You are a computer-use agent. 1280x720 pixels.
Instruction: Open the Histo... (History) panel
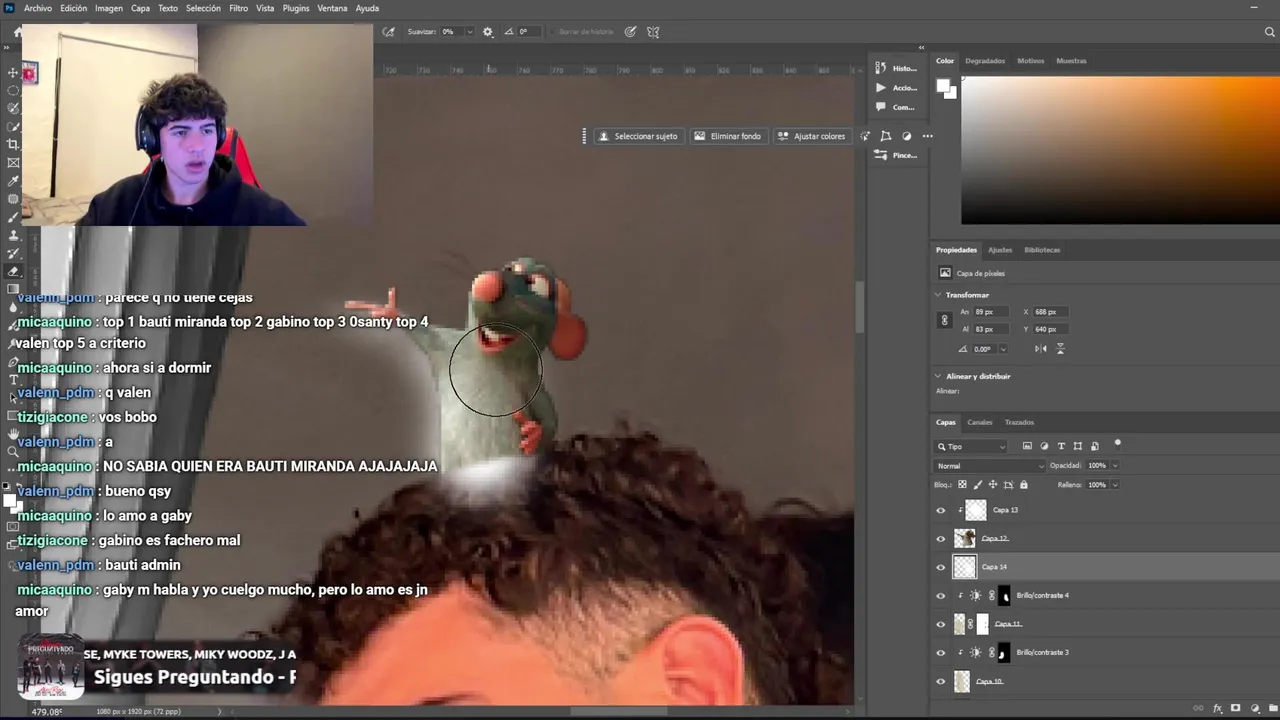coord(896,68)
